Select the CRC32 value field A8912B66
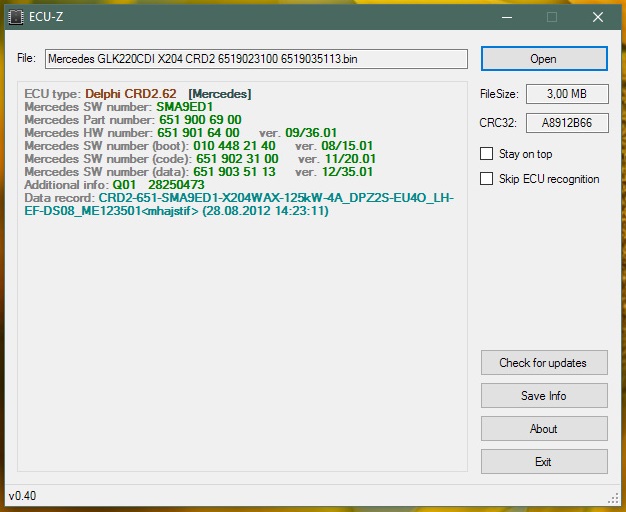Image resolution: width=626 pixels, height=512 pixels. [567, 123]
